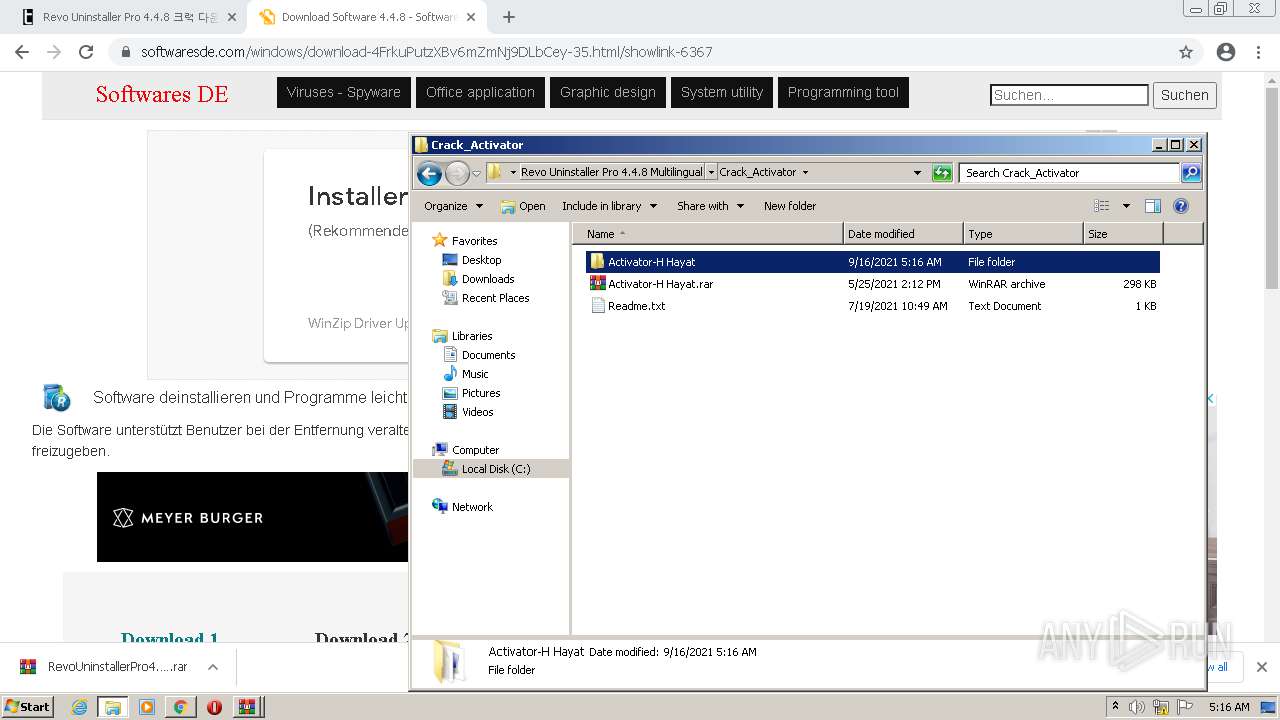Sort by Date modified column header

[x=903, y=234]
